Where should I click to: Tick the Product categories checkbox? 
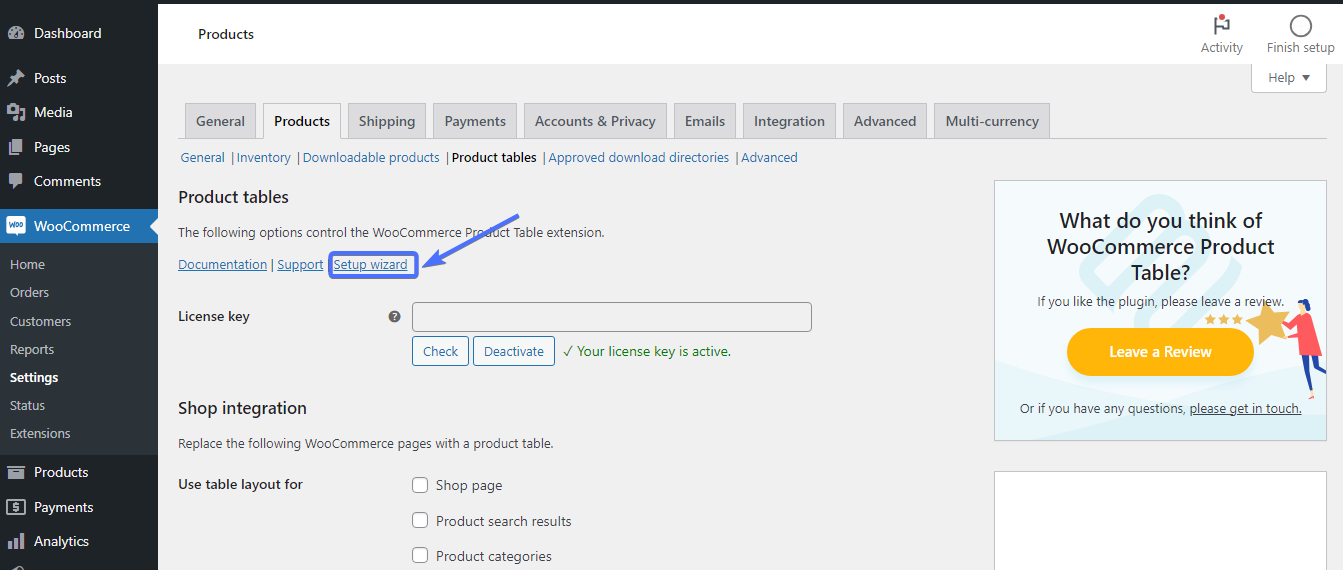420,555
